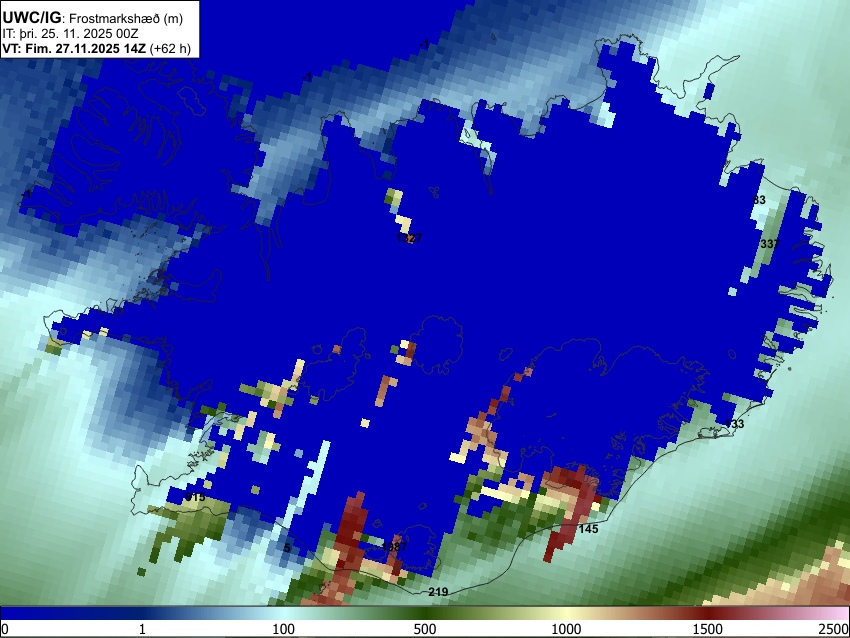Click the "1500" tick on the color scale

708,629
